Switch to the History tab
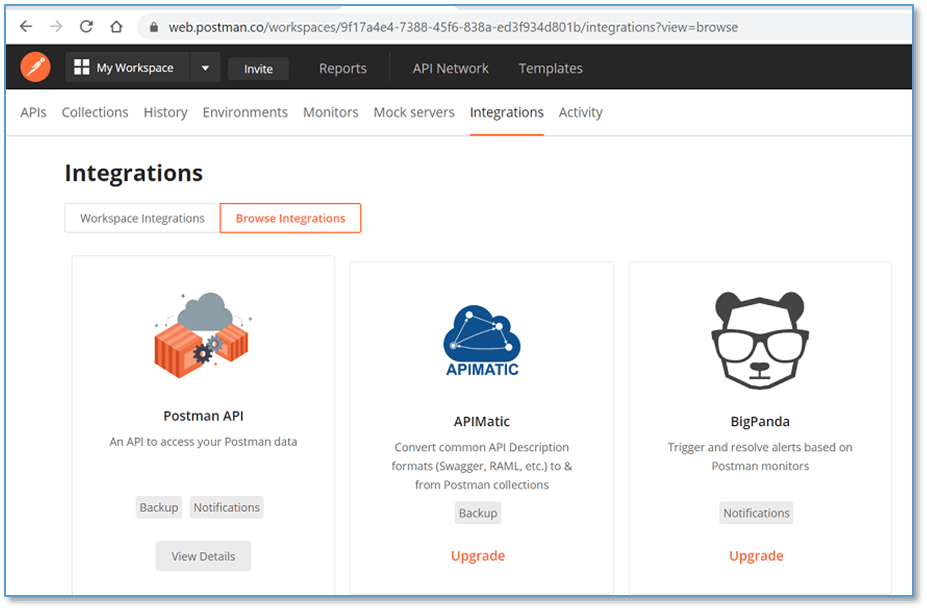This screenshot has width=927, height=610. 166,112
